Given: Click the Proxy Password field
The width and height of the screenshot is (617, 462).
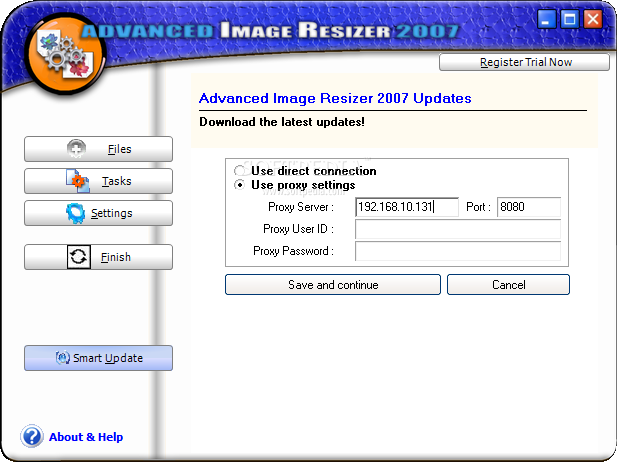Looking at the screenshot, I should tap(458, 251).
